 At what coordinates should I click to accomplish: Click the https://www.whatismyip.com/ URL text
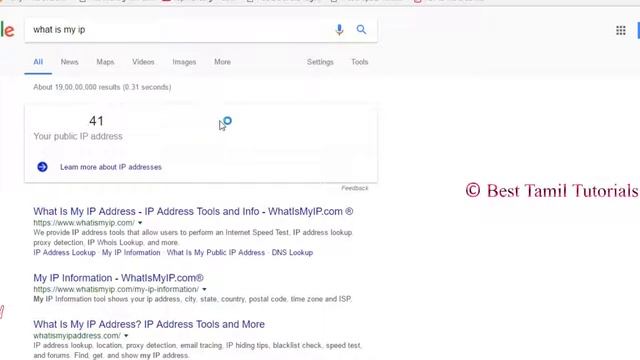84,223
